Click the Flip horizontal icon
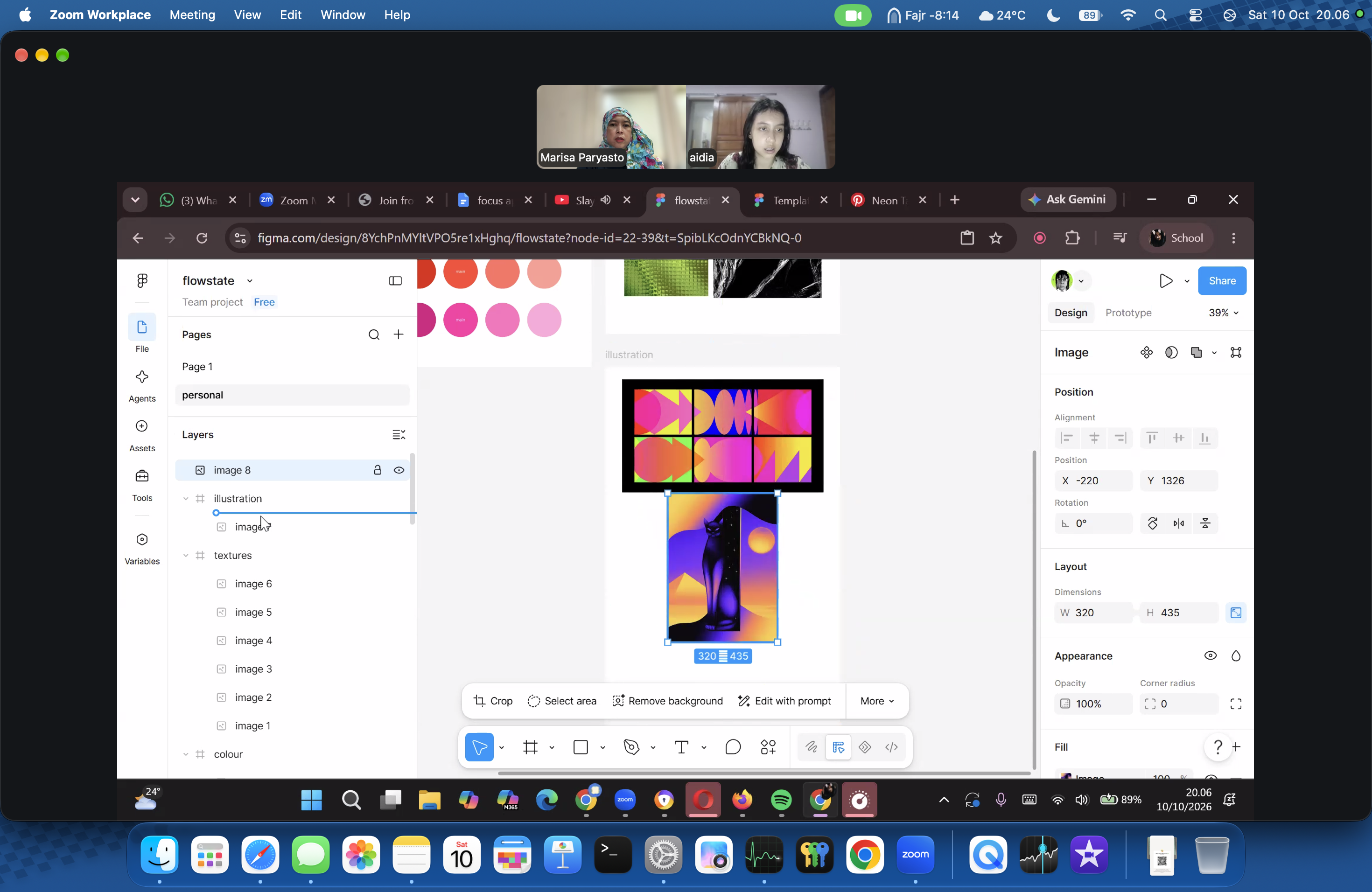The width and height of the screenshot is (1372, 892). [x=1178, y=523]
